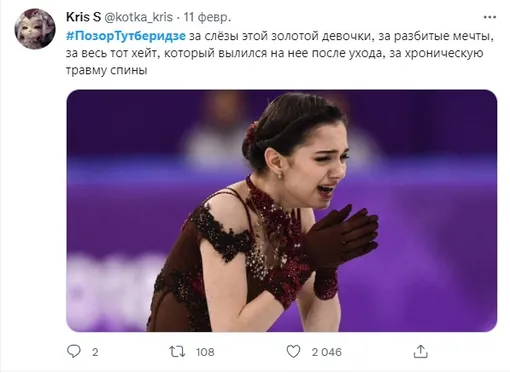Image resolution: width=510 pixels, height=373 pixels.
Task: Click the reply speech bubble icon
Action: pyautogui.click(x=74, y=351)
